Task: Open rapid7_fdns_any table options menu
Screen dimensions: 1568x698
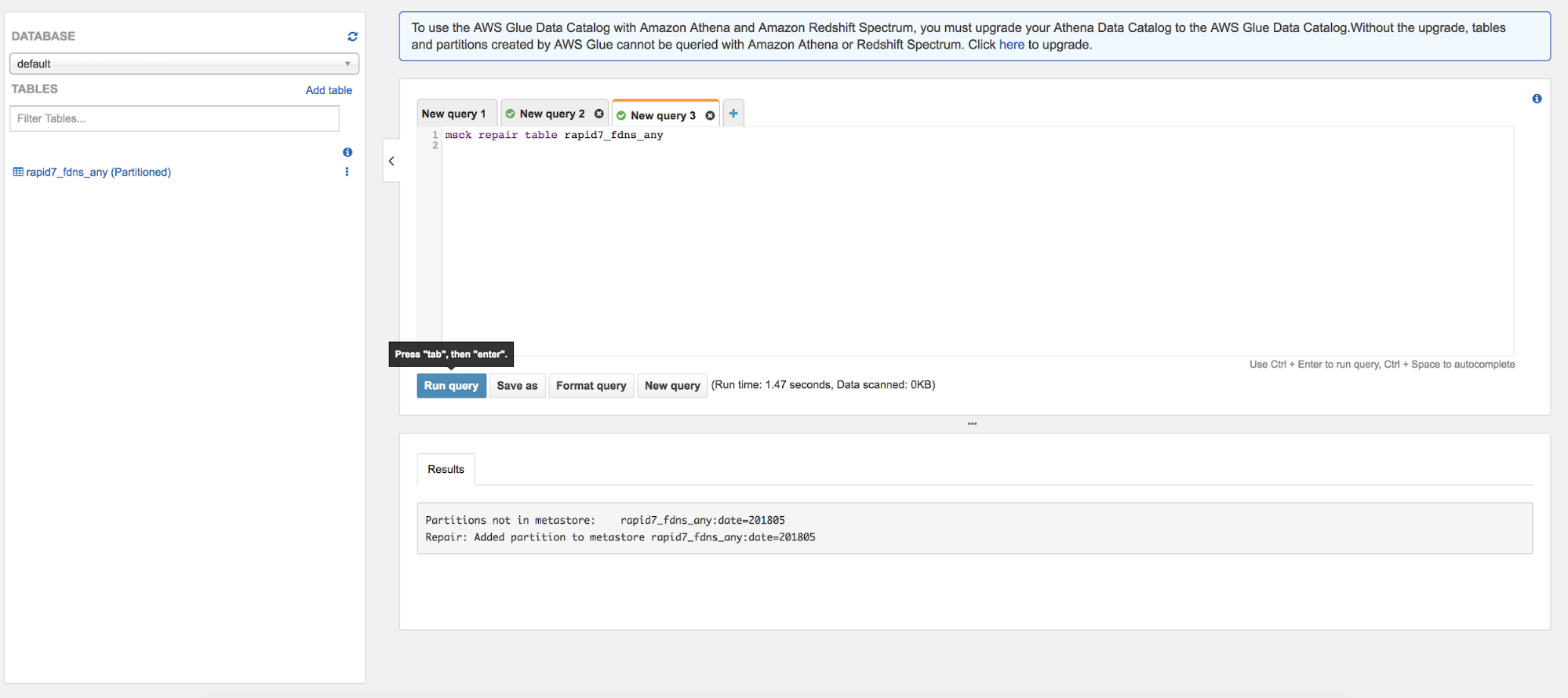Action: (x=347, y=172)
